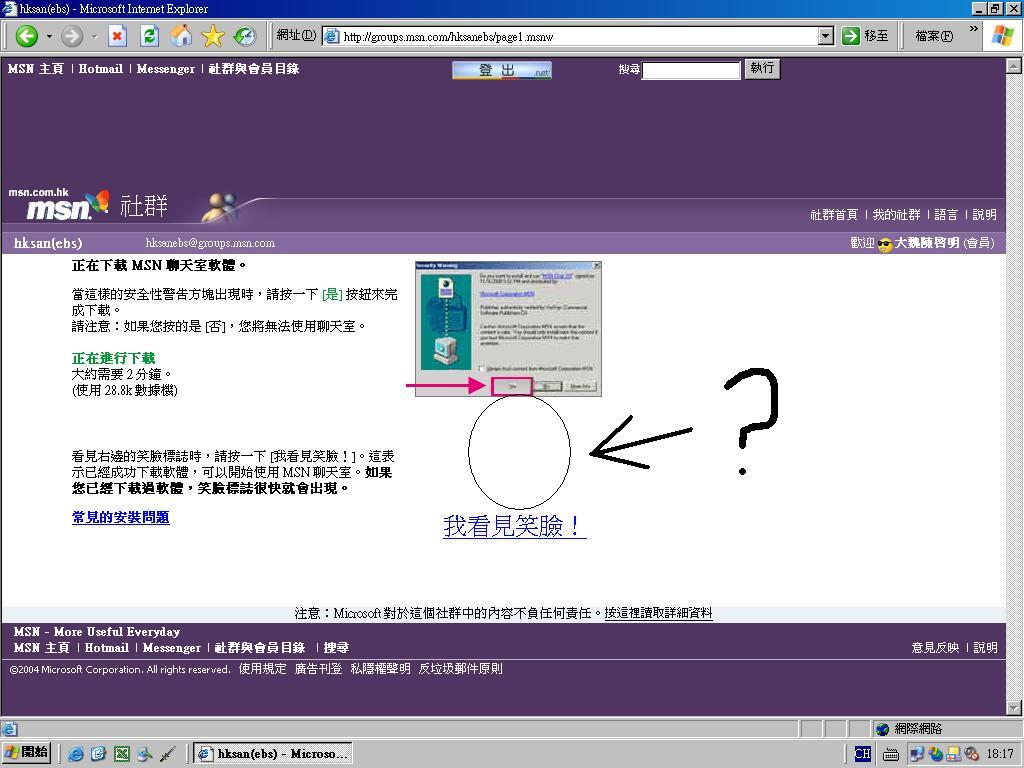Click the Windows flag throbber logo
Image resolution: width=1024 pixels, height=768 pixels.
(x=1002, y=35)
